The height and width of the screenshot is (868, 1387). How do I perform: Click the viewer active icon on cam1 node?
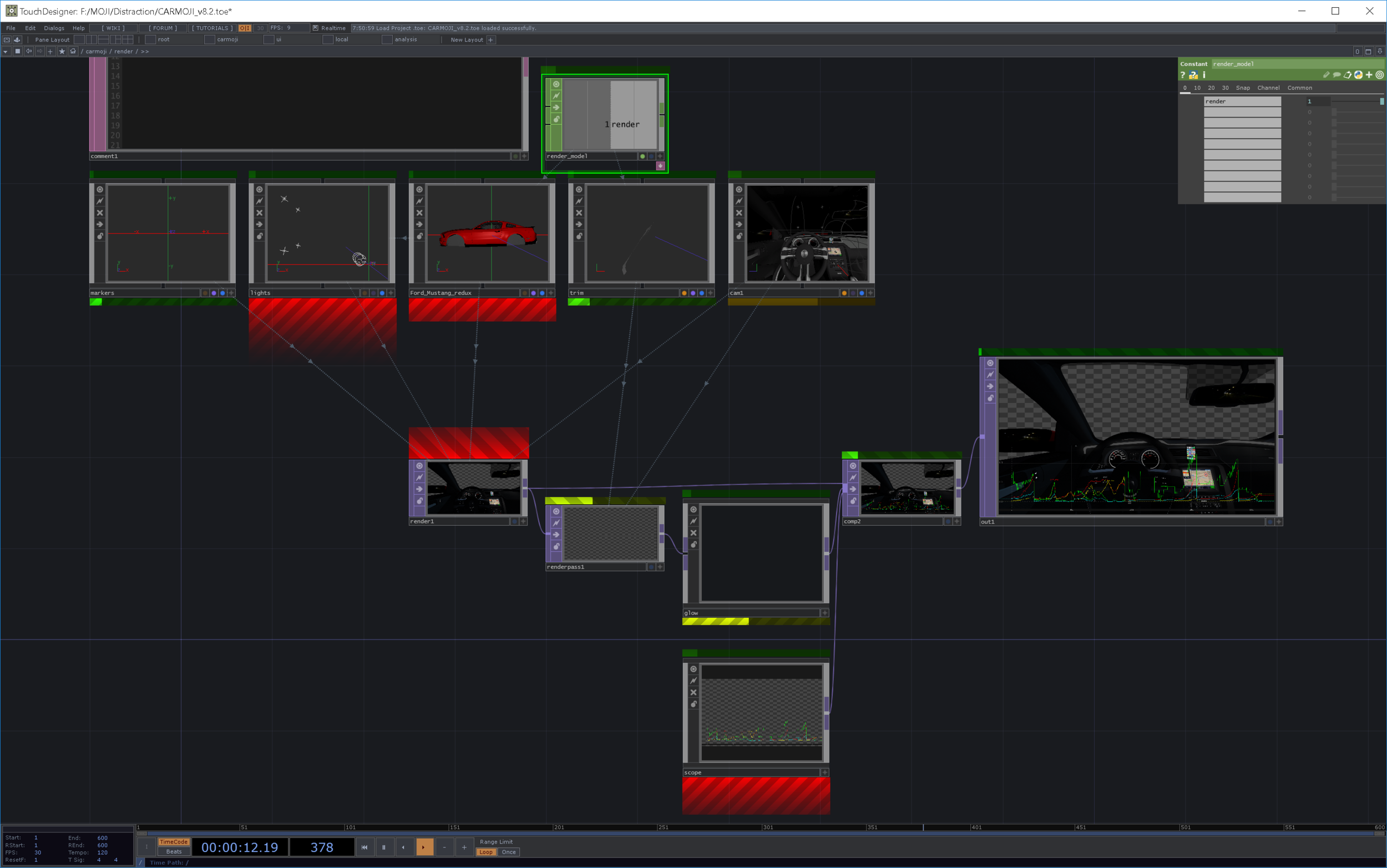point(739,190)
